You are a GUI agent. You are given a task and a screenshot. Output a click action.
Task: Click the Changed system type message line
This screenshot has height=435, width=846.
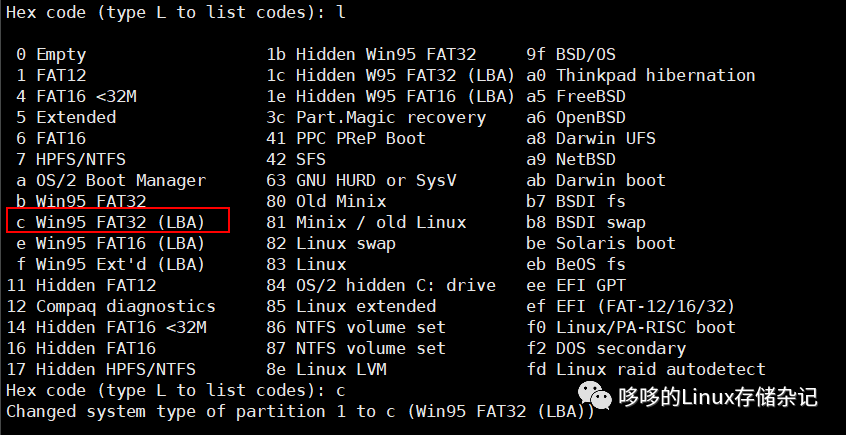point(300,411)
